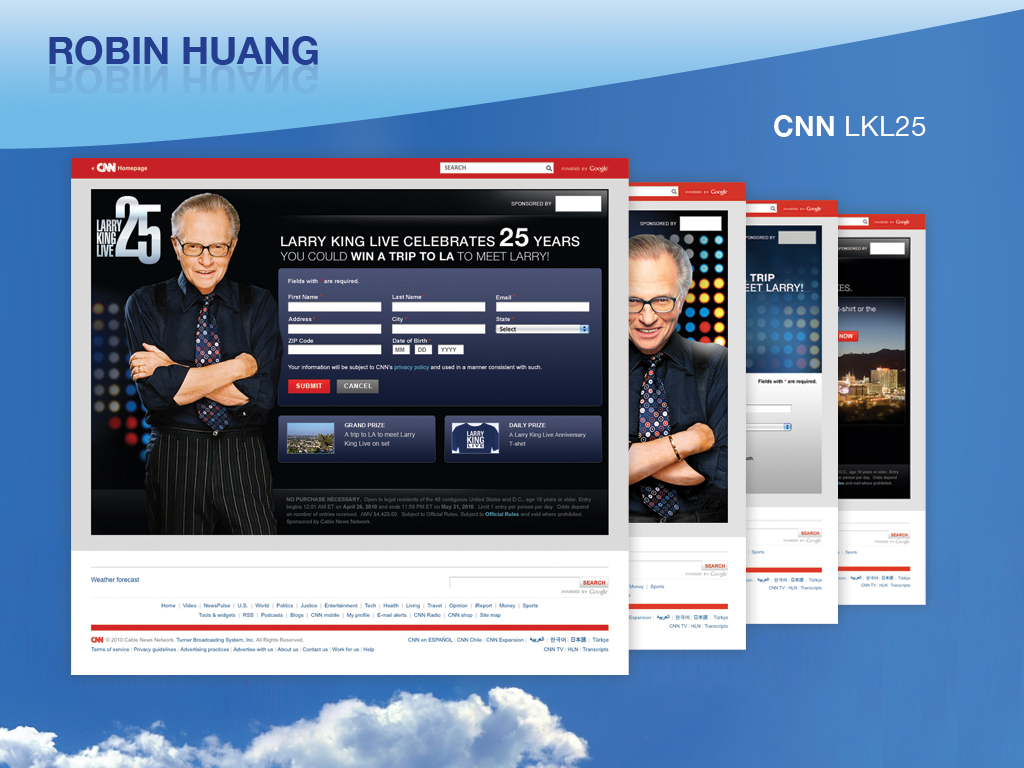The width and height of the screenshot is (1024, 768).
Task: Open the RSS link
Action: pyautogui.click(x=248, y=615)
